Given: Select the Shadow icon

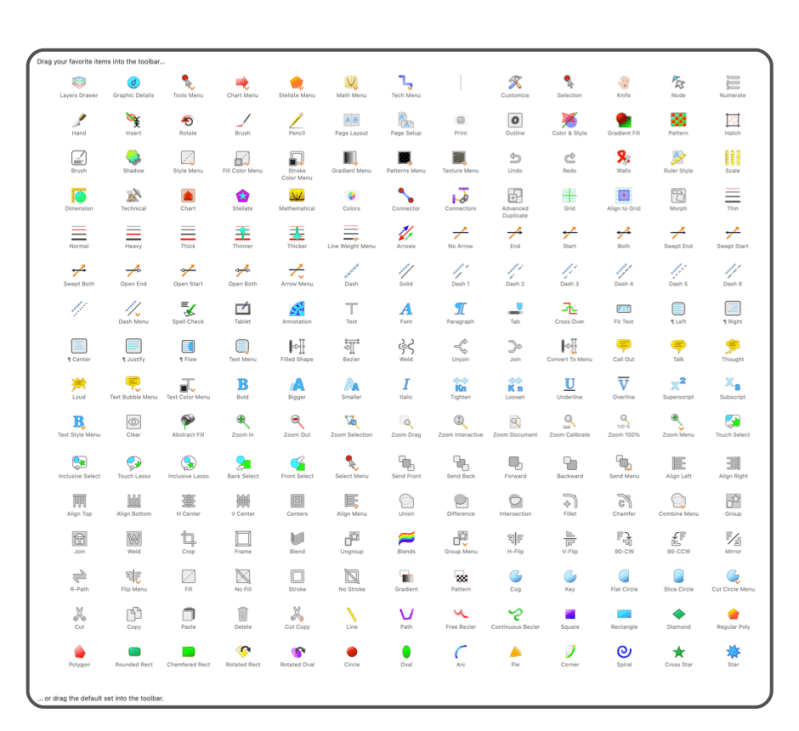Looking at the screenshot, I should coord(134,158).
